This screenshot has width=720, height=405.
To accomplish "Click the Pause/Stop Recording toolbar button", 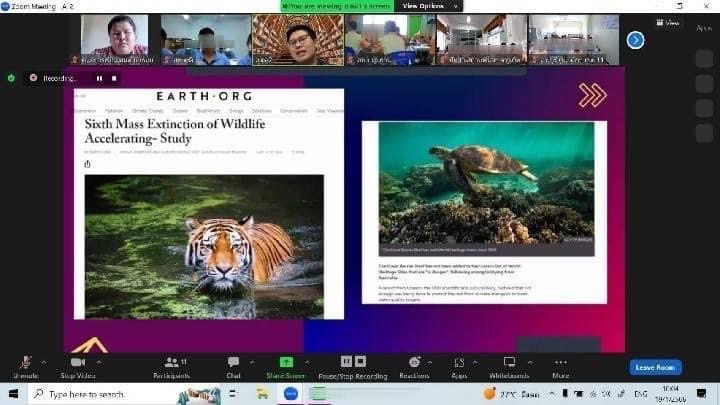I will tap(352, 364).
